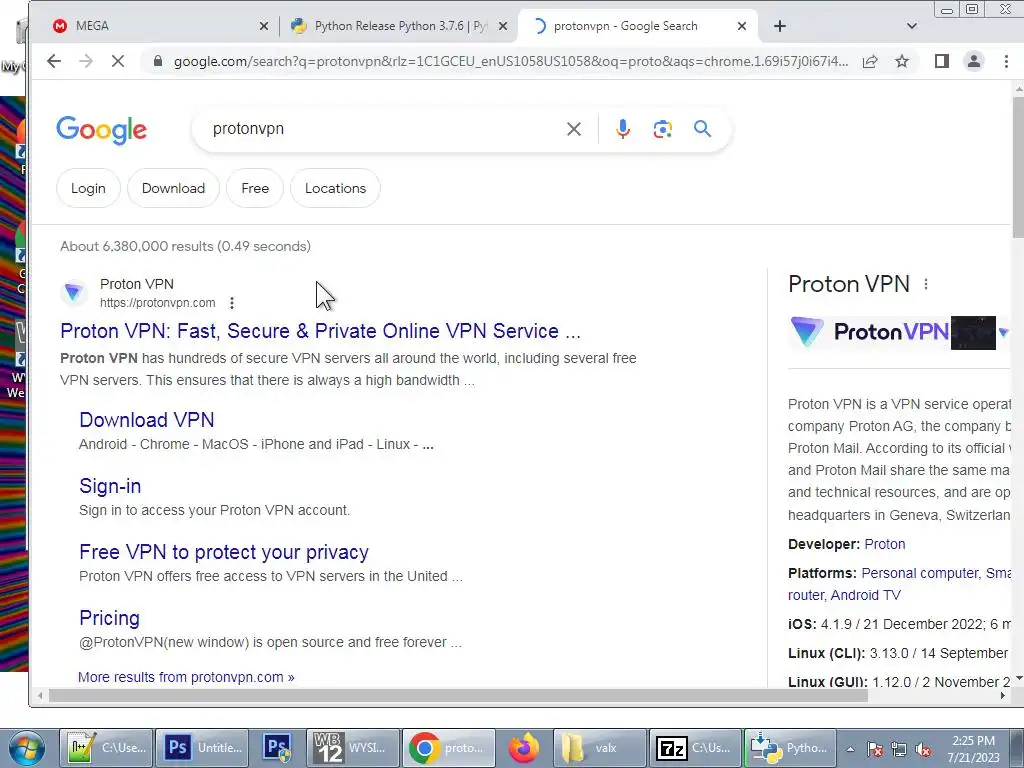Open Proton VPN: Fast, Secure result
Image resolution: width=1024 pixels, height=768 pixels.
(x=320, y=331)
